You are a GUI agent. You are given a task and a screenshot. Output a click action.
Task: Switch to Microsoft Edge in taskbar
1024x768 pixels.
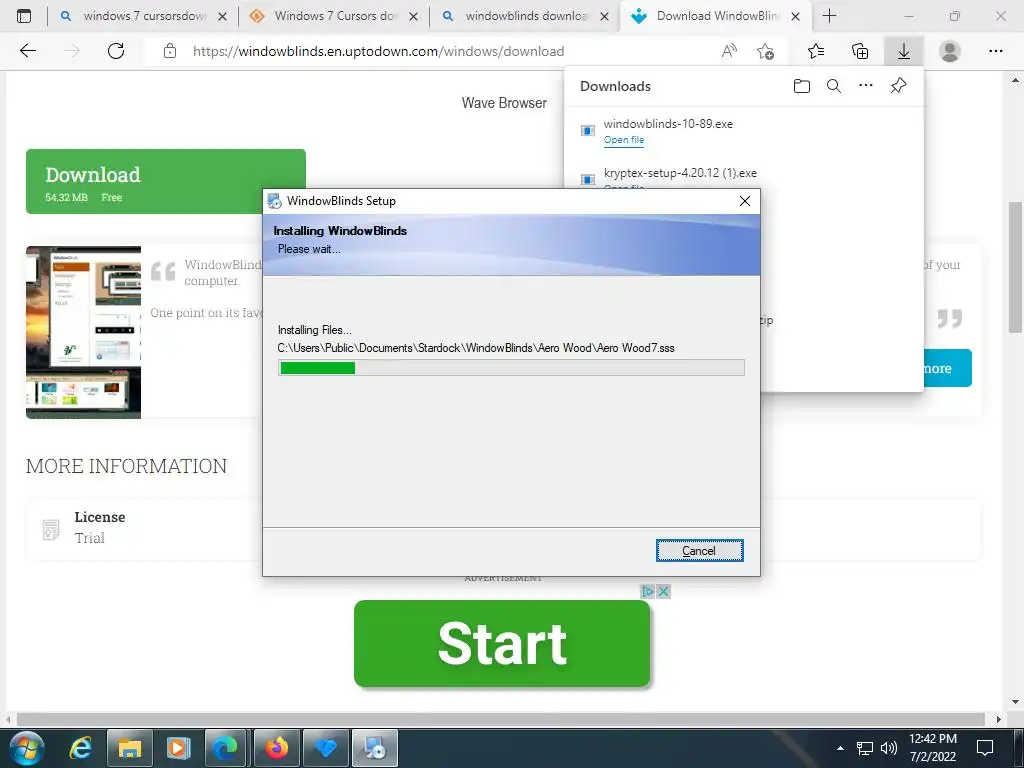(227, 748)
